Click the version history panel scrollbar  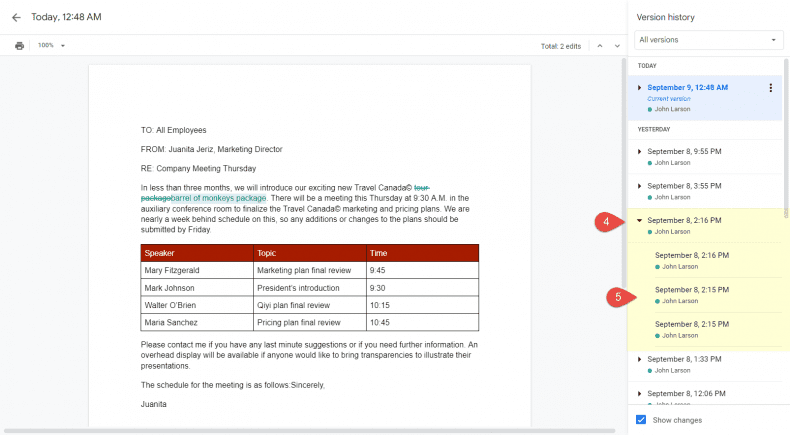pos(786,140)
